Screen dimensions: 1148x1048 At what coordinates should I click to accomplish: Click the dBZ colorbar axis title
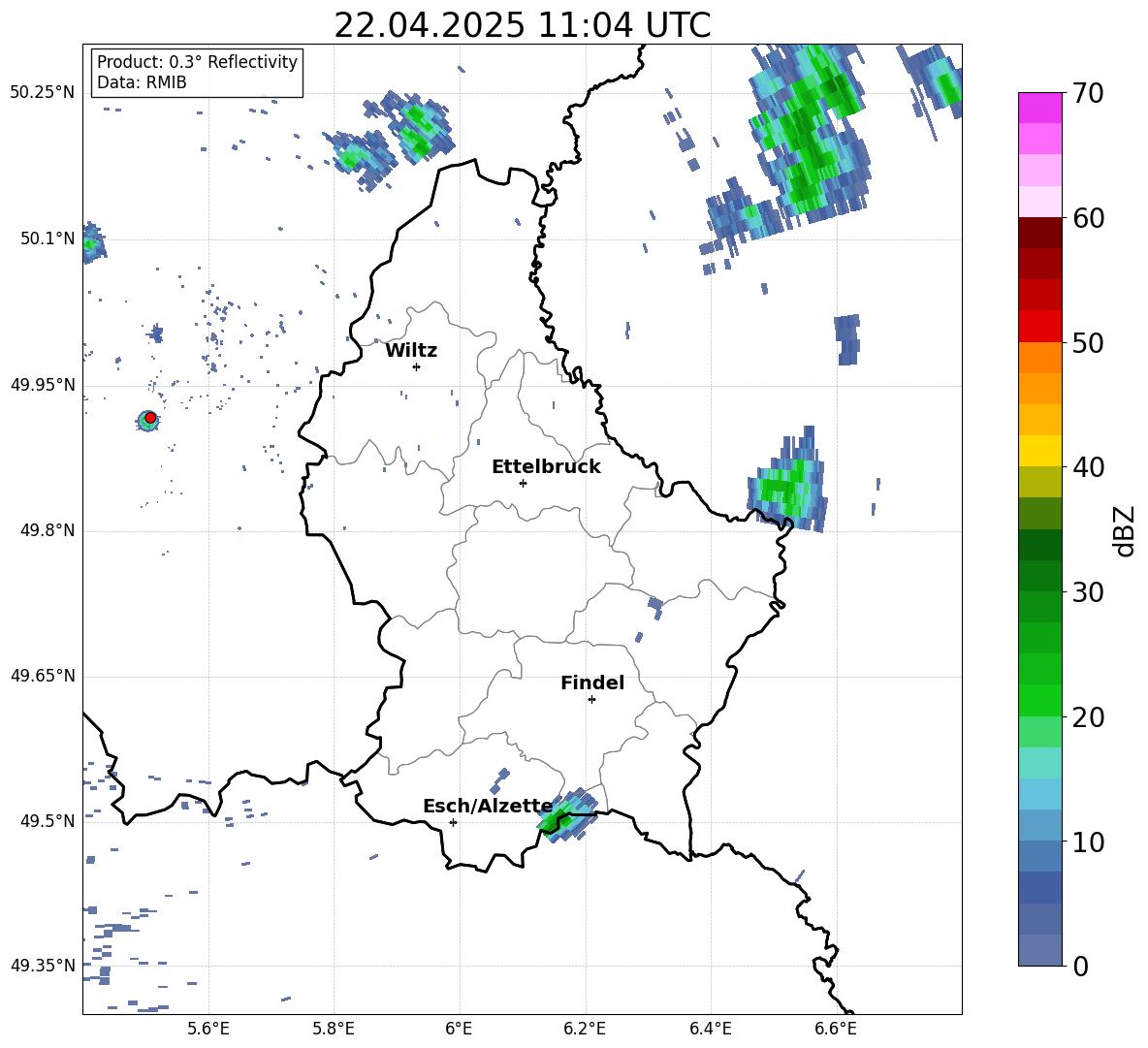(1126, 530)
